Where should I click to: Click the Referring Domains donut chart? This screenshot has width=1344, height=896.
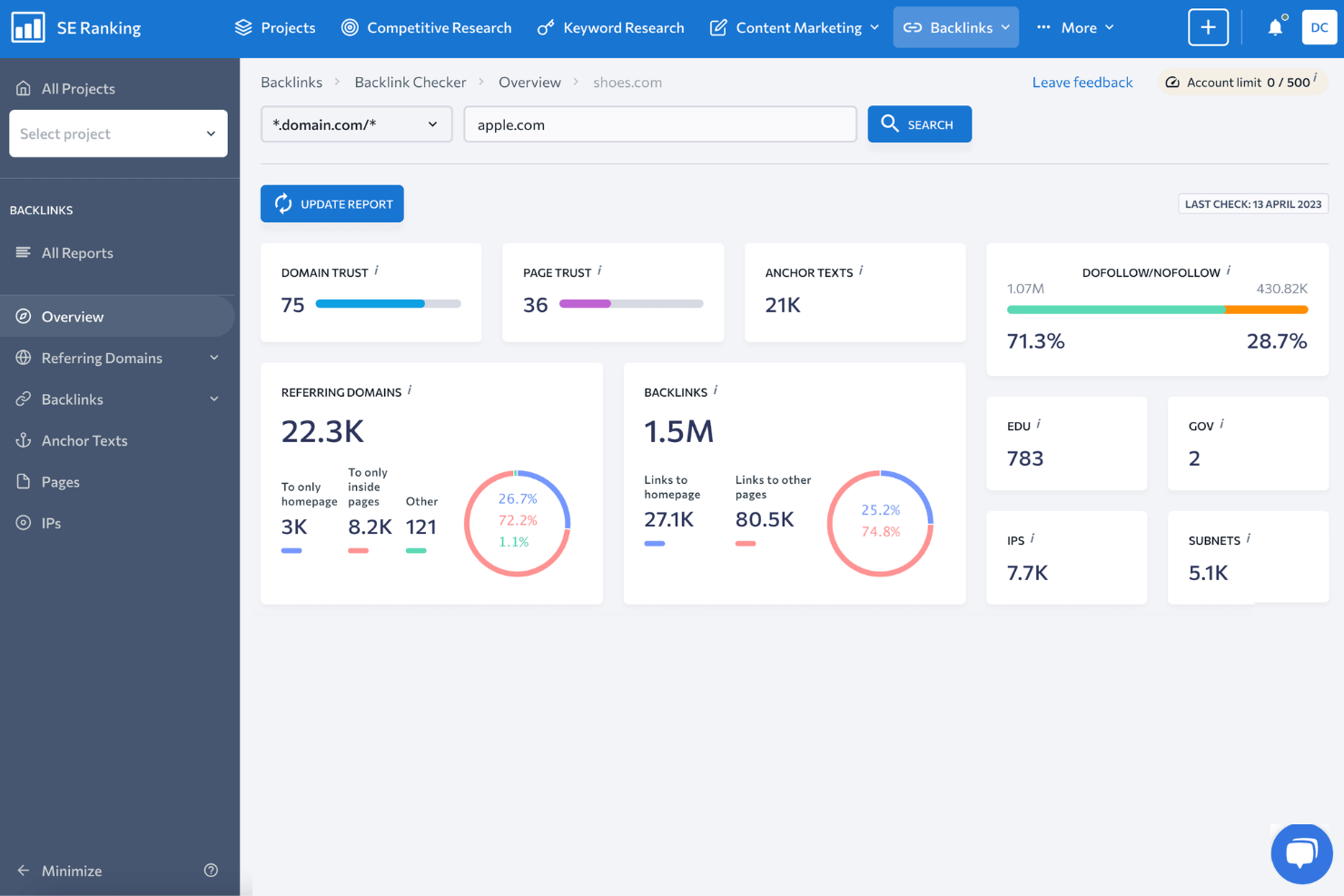pyautogui.click(x=518, y=523)
